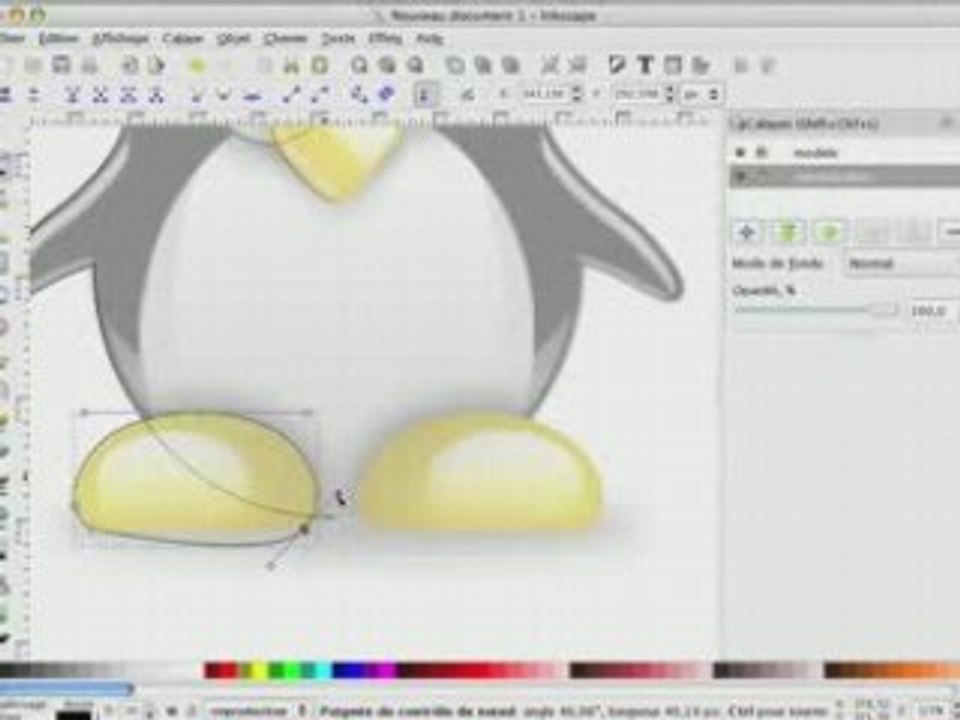This screenshot has width=960, height=720.
Task: Close the Calques panel
Action: point(947,124)
